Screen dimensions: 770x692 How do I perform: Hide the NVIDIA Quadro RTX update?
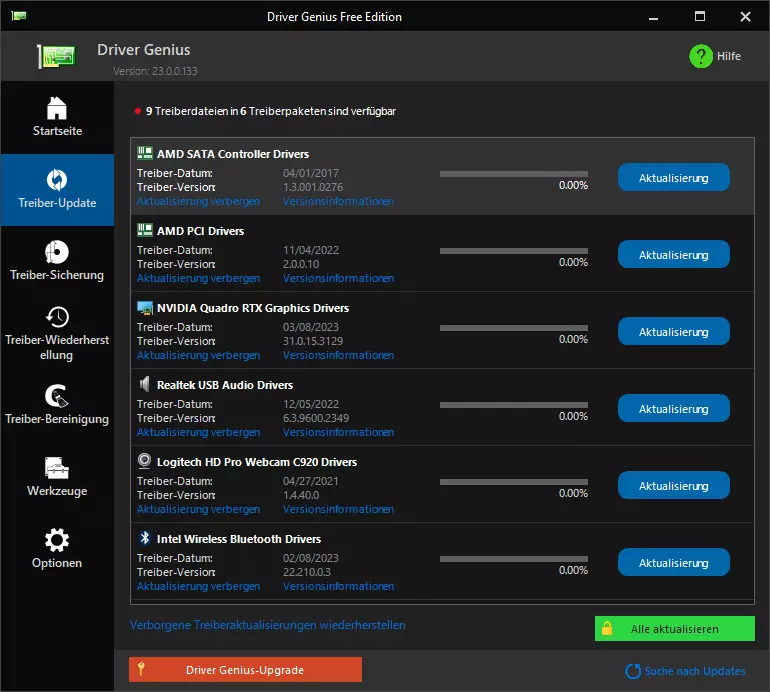click(x=198, y=355)
